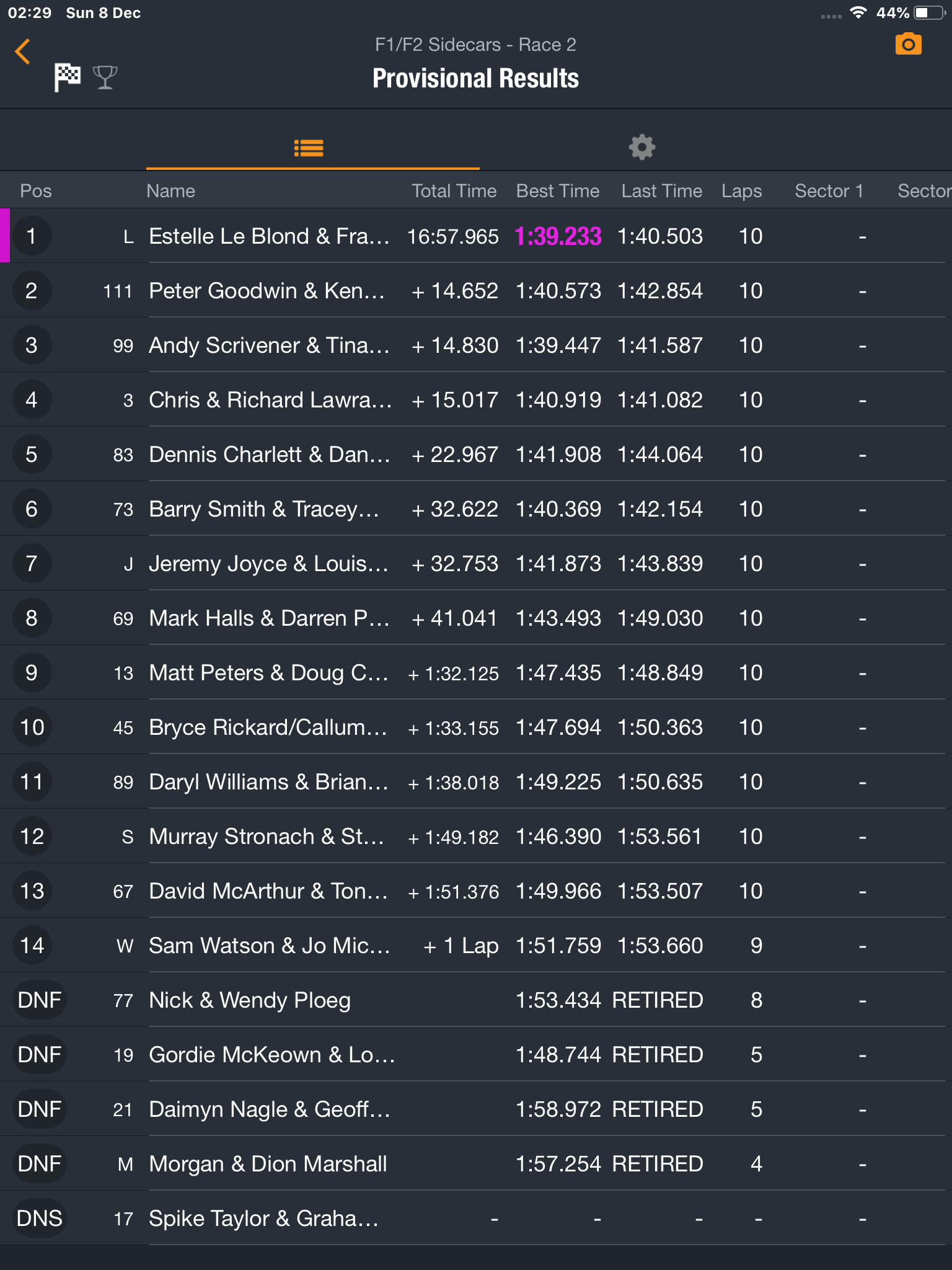Tap the Wi-Fi status icon

(858, 12)
